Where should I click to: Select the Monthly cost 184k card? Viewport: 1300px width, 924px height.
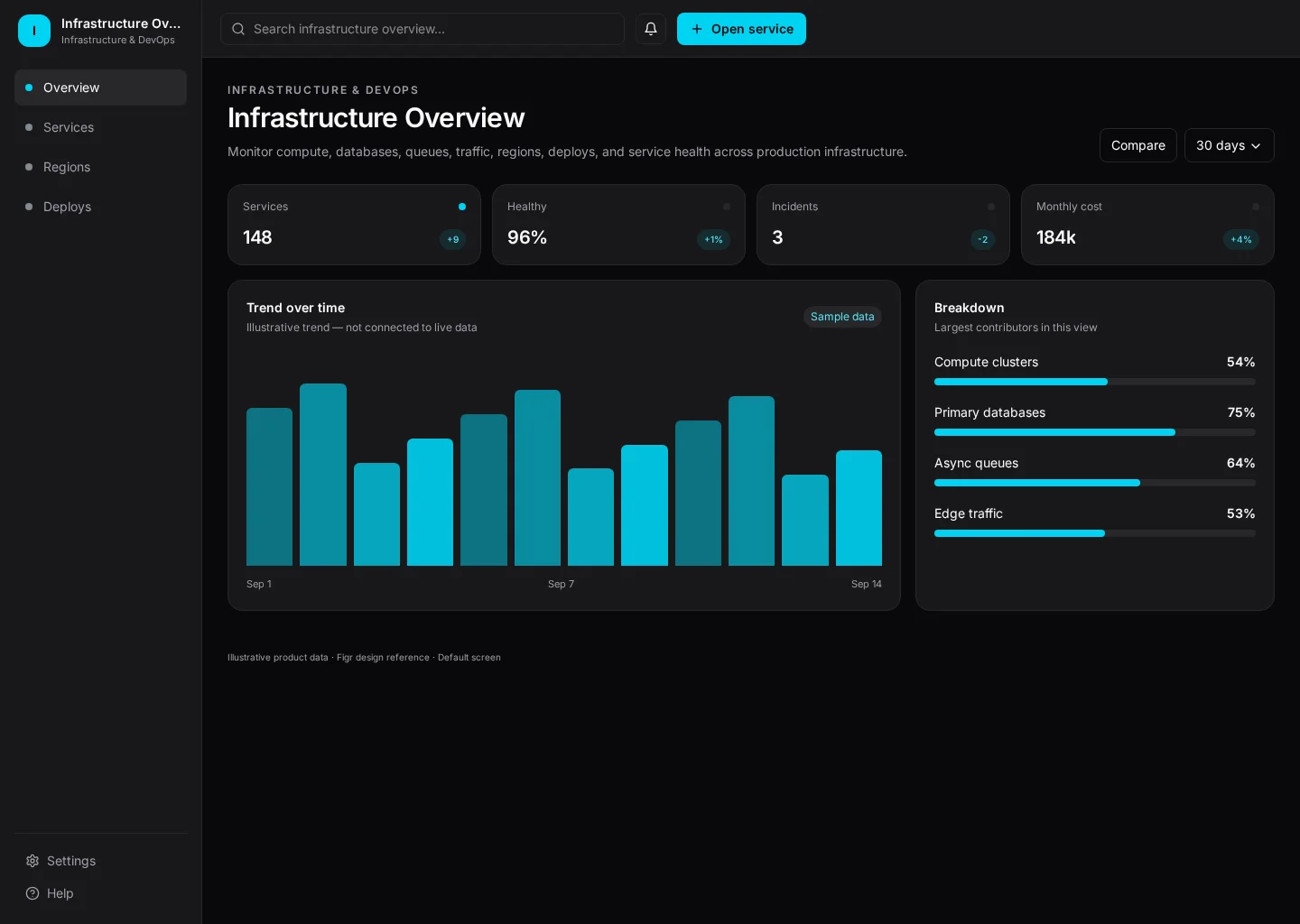click(1147, 225)
